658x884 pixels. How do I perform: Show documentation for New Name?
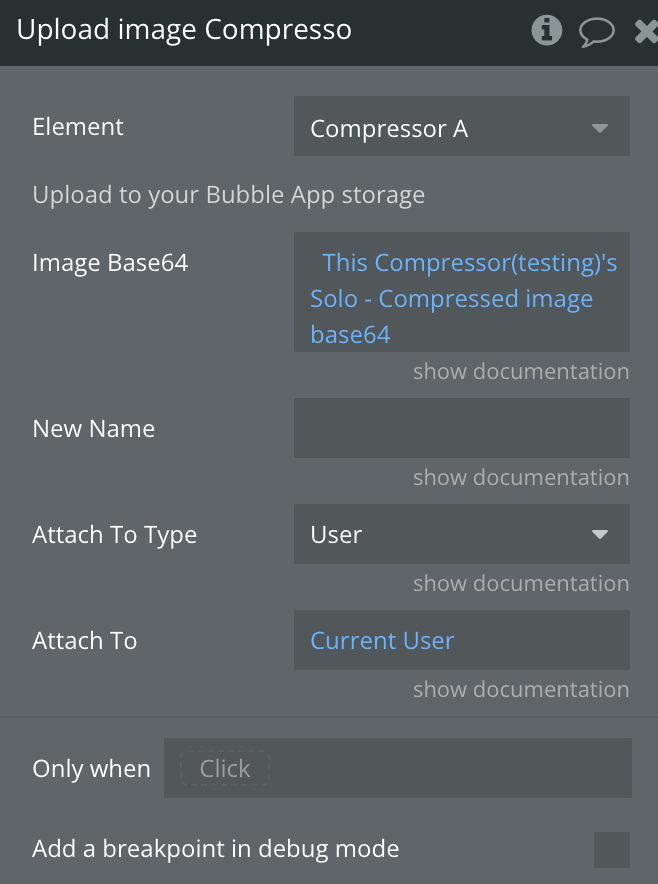[x=521, y=478]
